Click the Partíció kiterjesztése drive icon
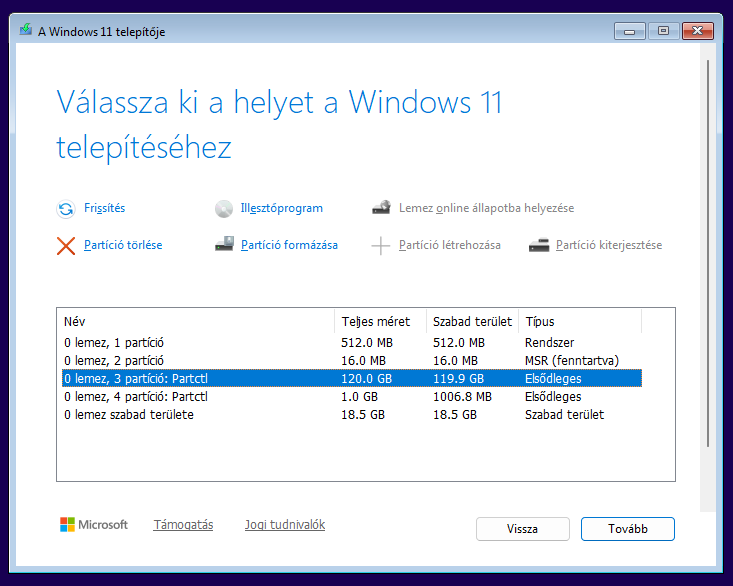 539,245
